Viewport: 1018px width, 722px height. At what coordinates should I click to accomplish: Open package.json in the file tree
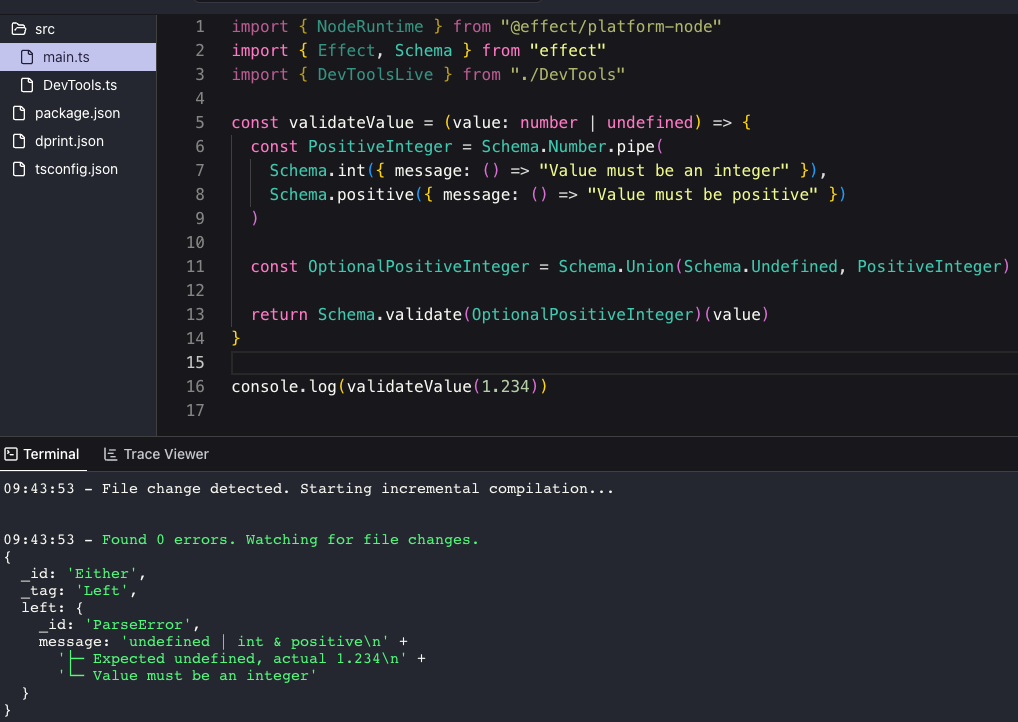pos(78,113)
